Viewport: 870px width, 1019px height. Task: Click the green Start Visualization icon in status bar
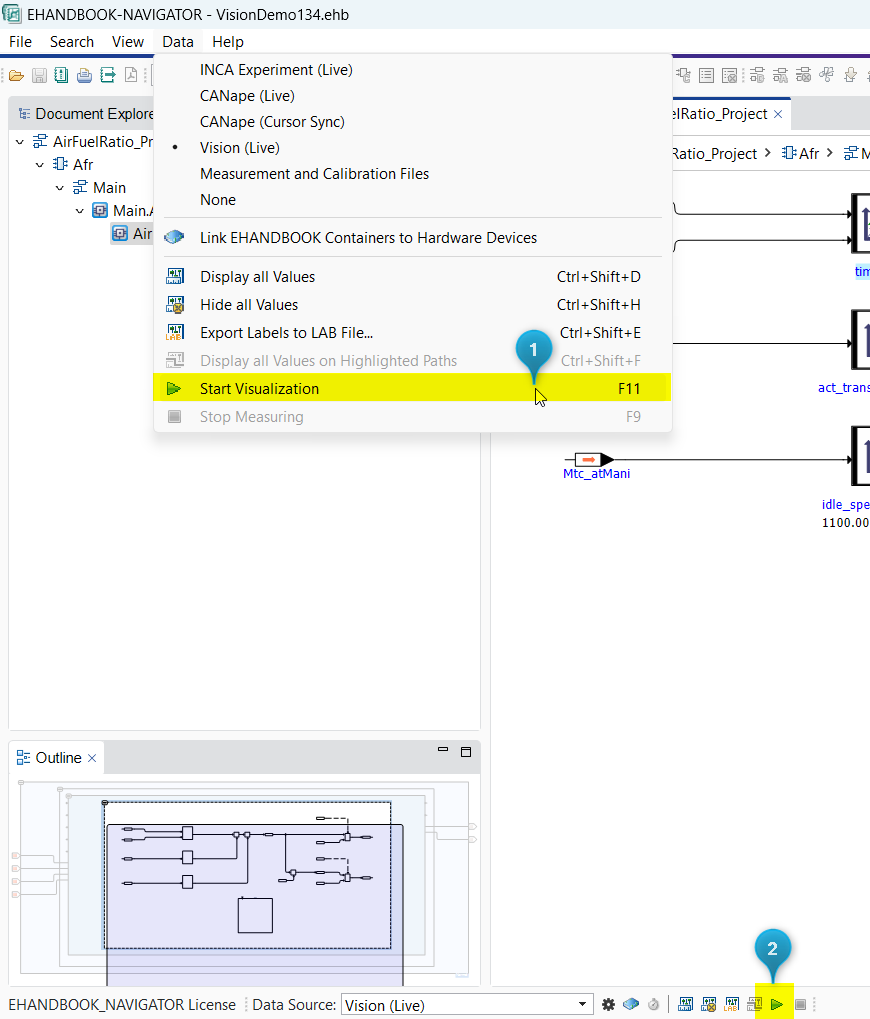pyautogui.click(x=777, y=1004)
